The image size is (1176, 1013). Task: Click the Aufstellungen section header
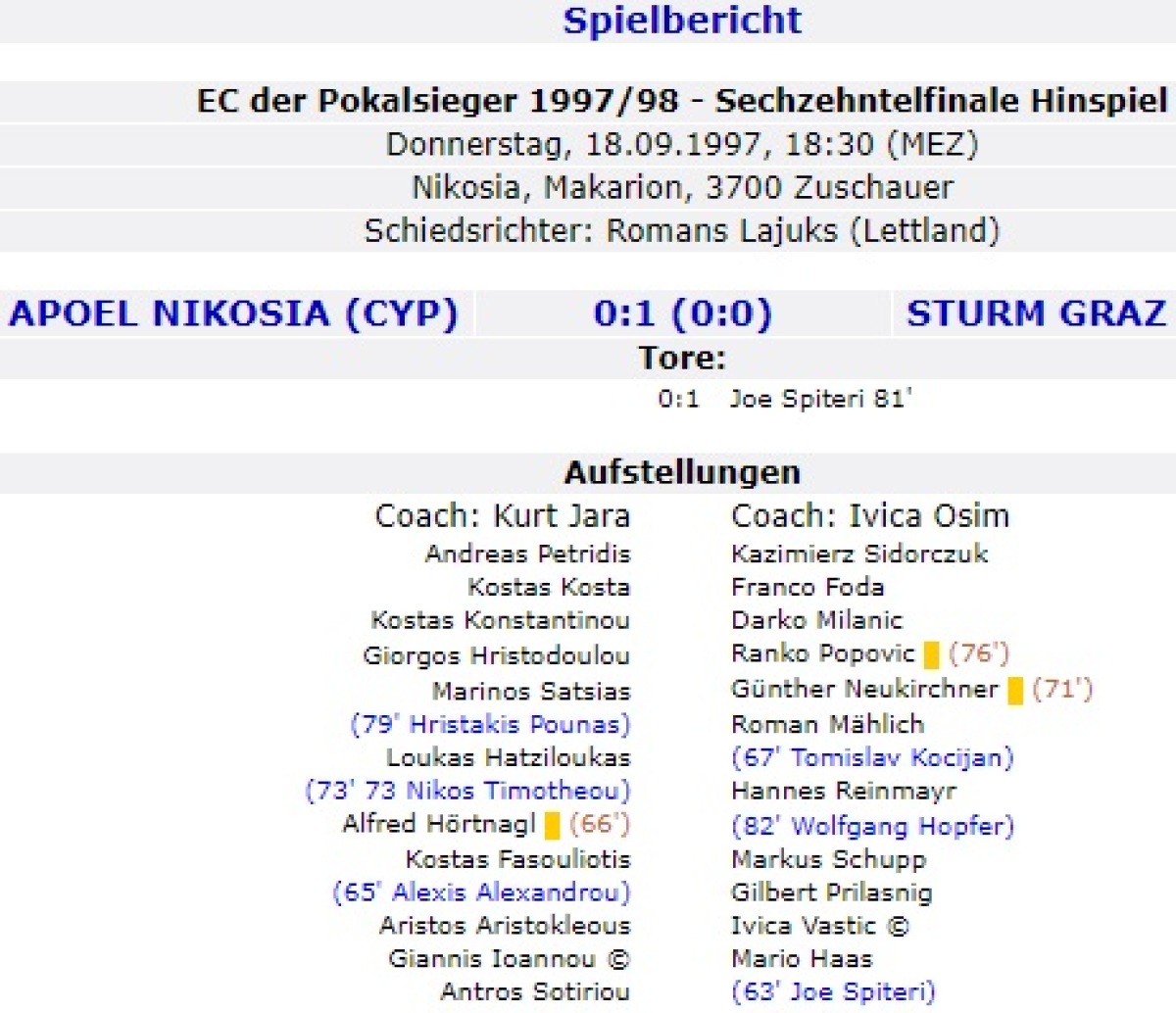coord(682,473)
